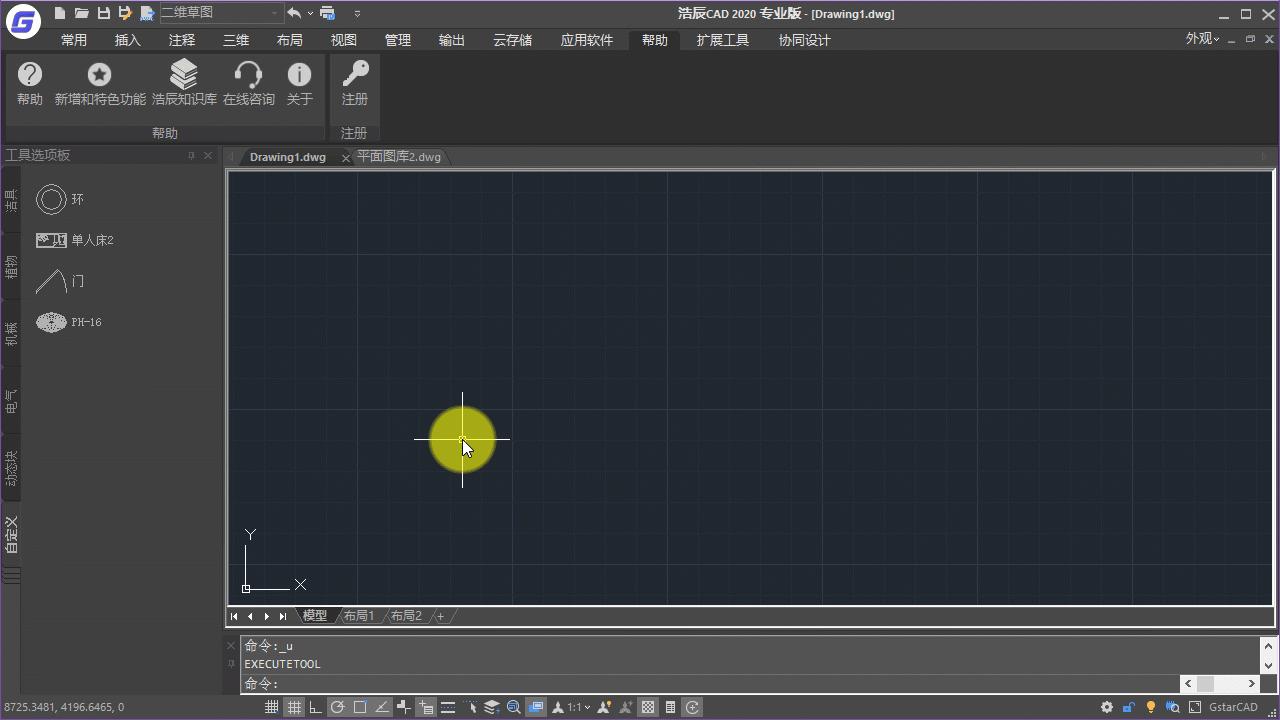
Task: Click the save icon in quick access toolbar
Action: click(103, 13)
